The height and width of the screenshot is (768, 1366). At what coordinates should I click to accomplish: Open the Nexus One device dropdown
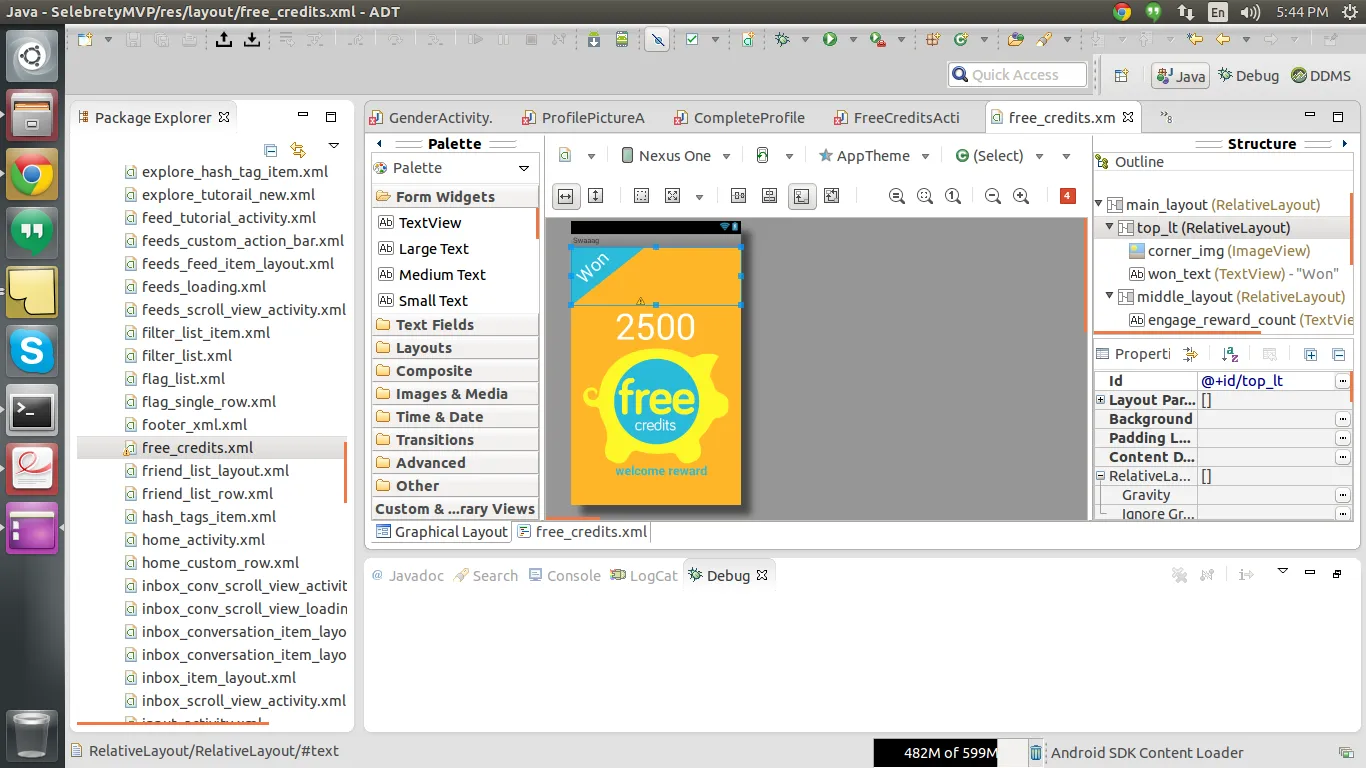coord(675,156)
